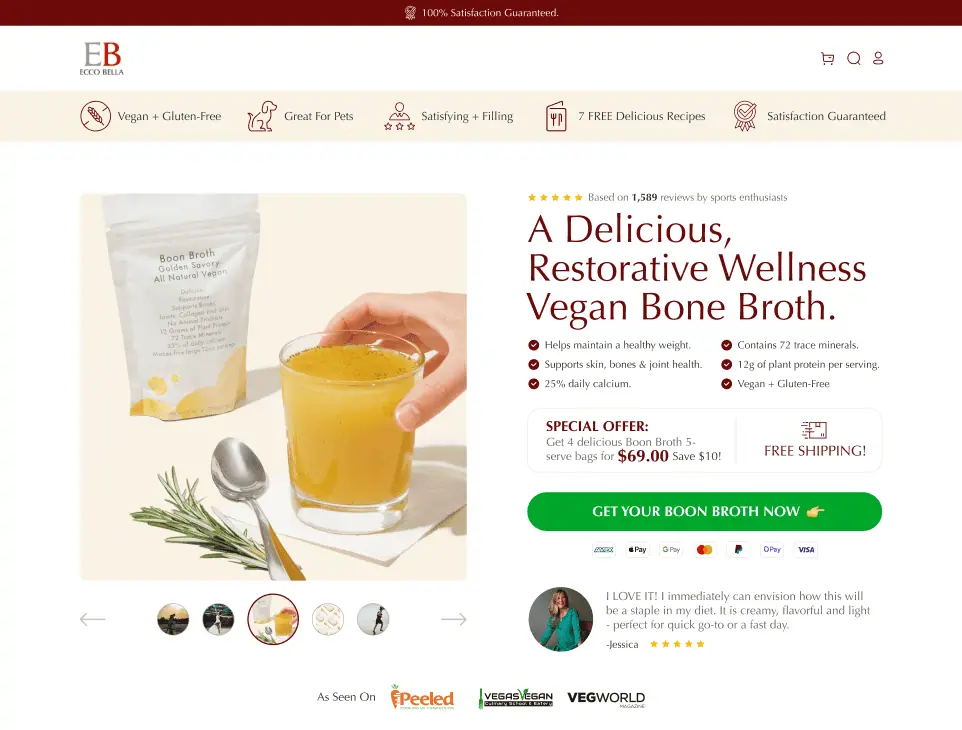The width and height of the screenshot is (962, 730).
Task: Click the Satisfying + Filling person-stars icon
Action: 399,116
